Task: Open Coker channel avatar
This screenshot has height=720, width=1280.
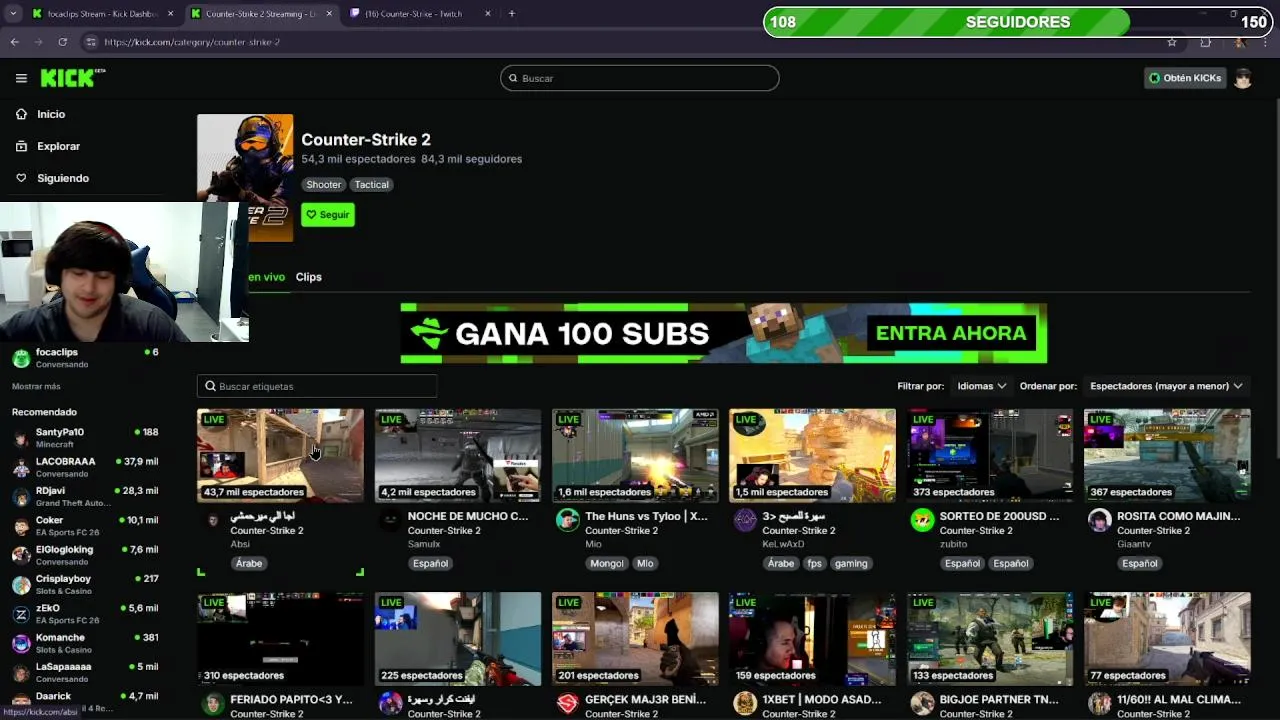Action: pos(21,526)
